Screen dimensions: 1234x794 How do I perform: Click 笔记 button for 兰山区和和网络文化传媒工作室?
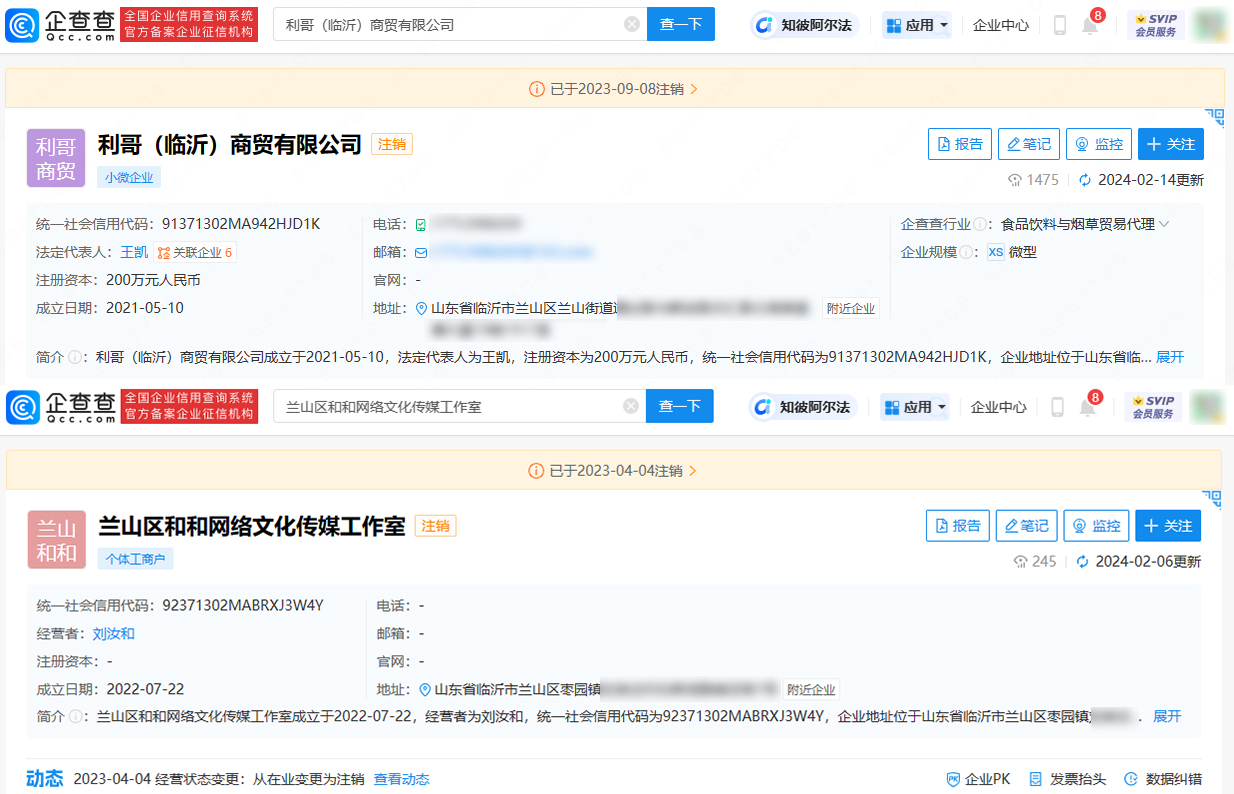(x=1026, y=526)
